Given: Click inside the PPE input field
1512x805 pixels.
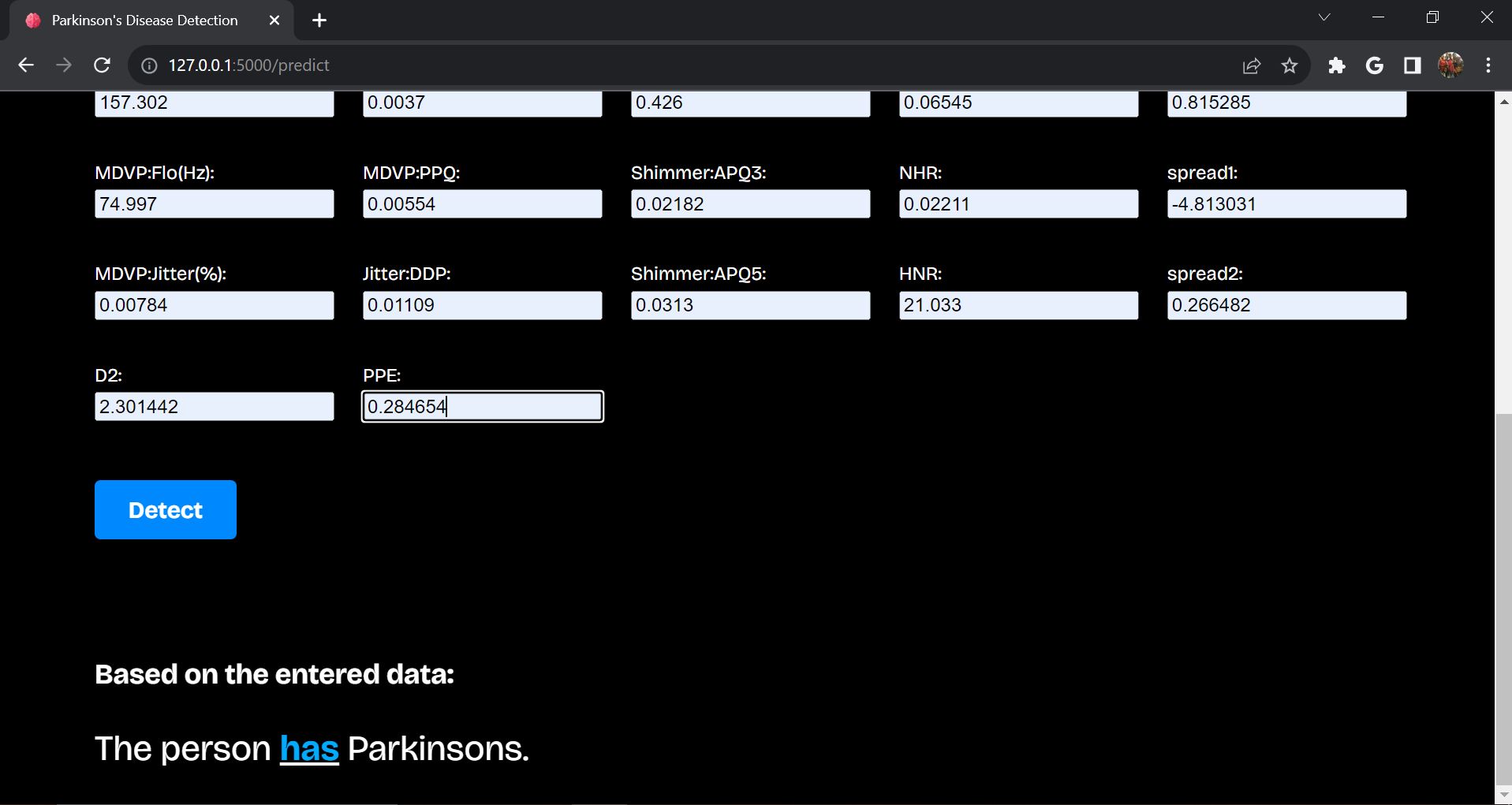Looking at the screenshot, I should 481,406.
